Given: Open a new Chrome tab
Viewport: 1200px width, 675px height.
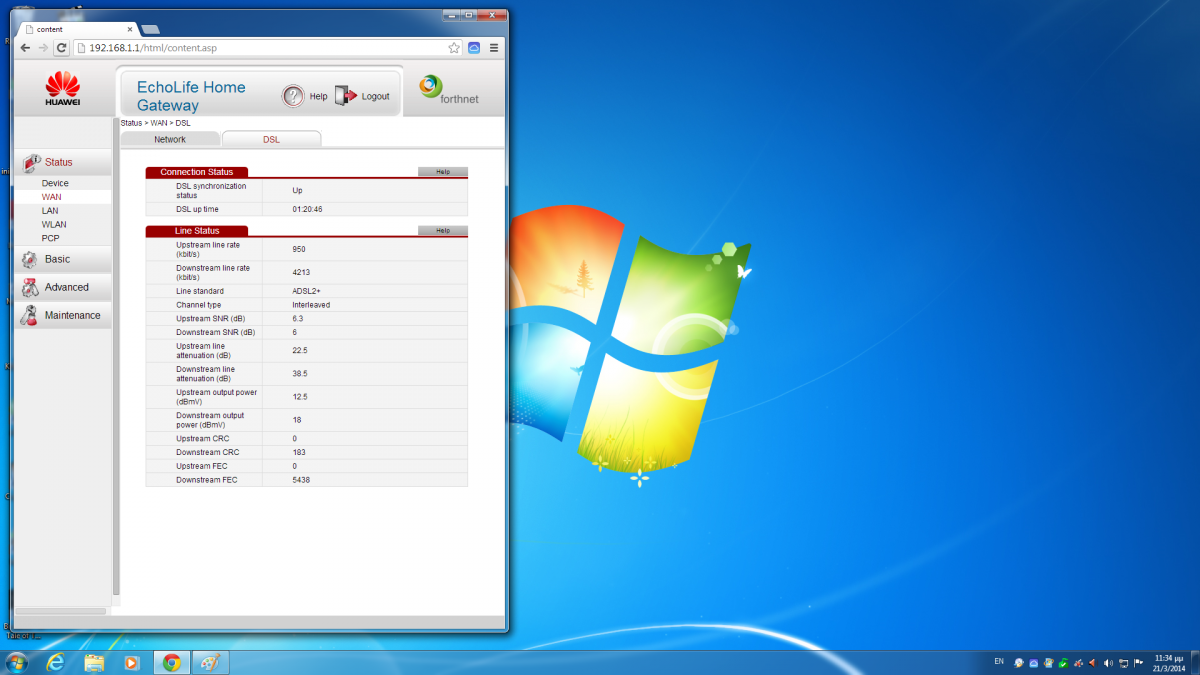Looking at the screenshot, I should pos(150,29).
